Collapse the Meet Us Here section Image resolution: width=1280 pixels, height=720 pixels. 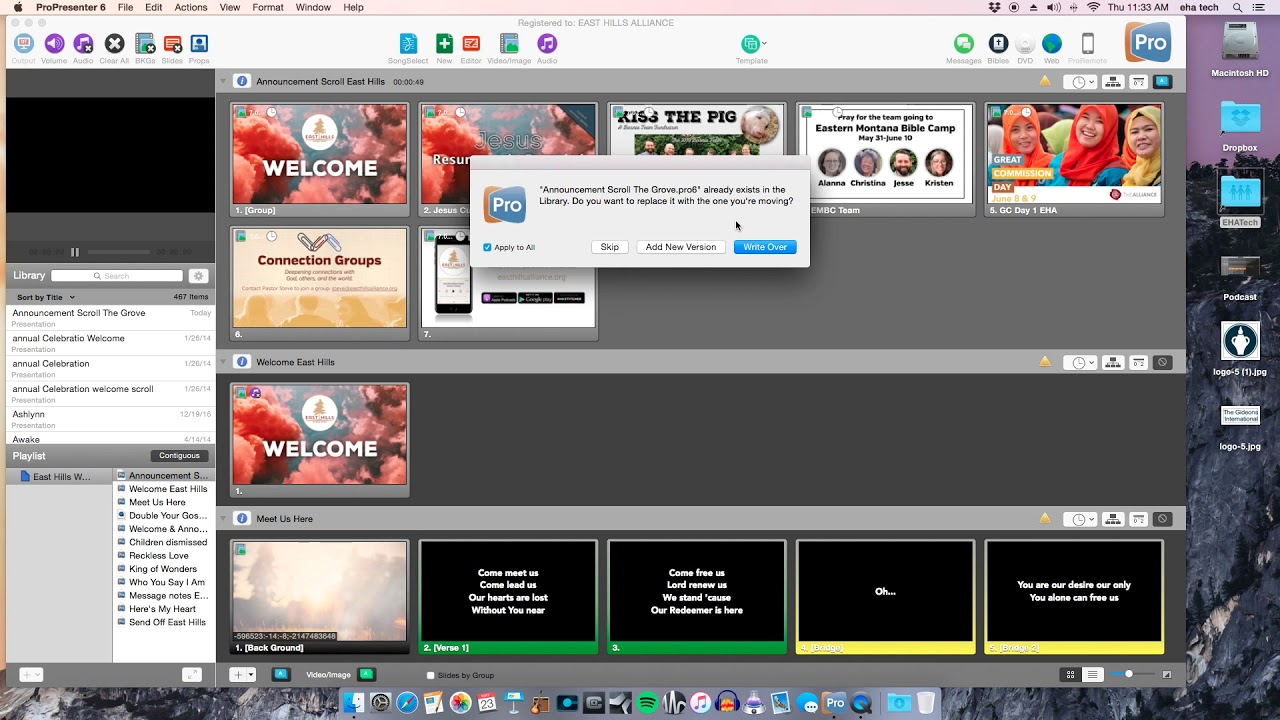point(224,519)
